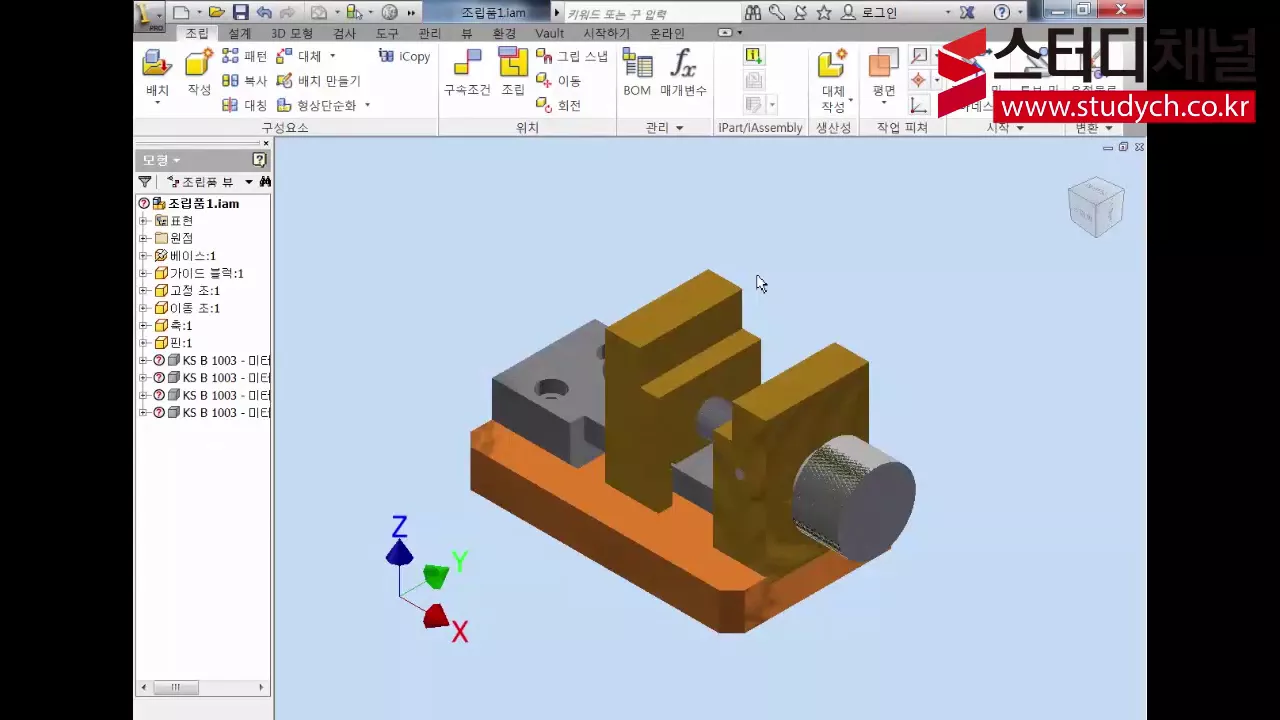Click the iPart/iAssembly author icon
The height and width of the screenshot is (720, 1280).
coord(754,56)
